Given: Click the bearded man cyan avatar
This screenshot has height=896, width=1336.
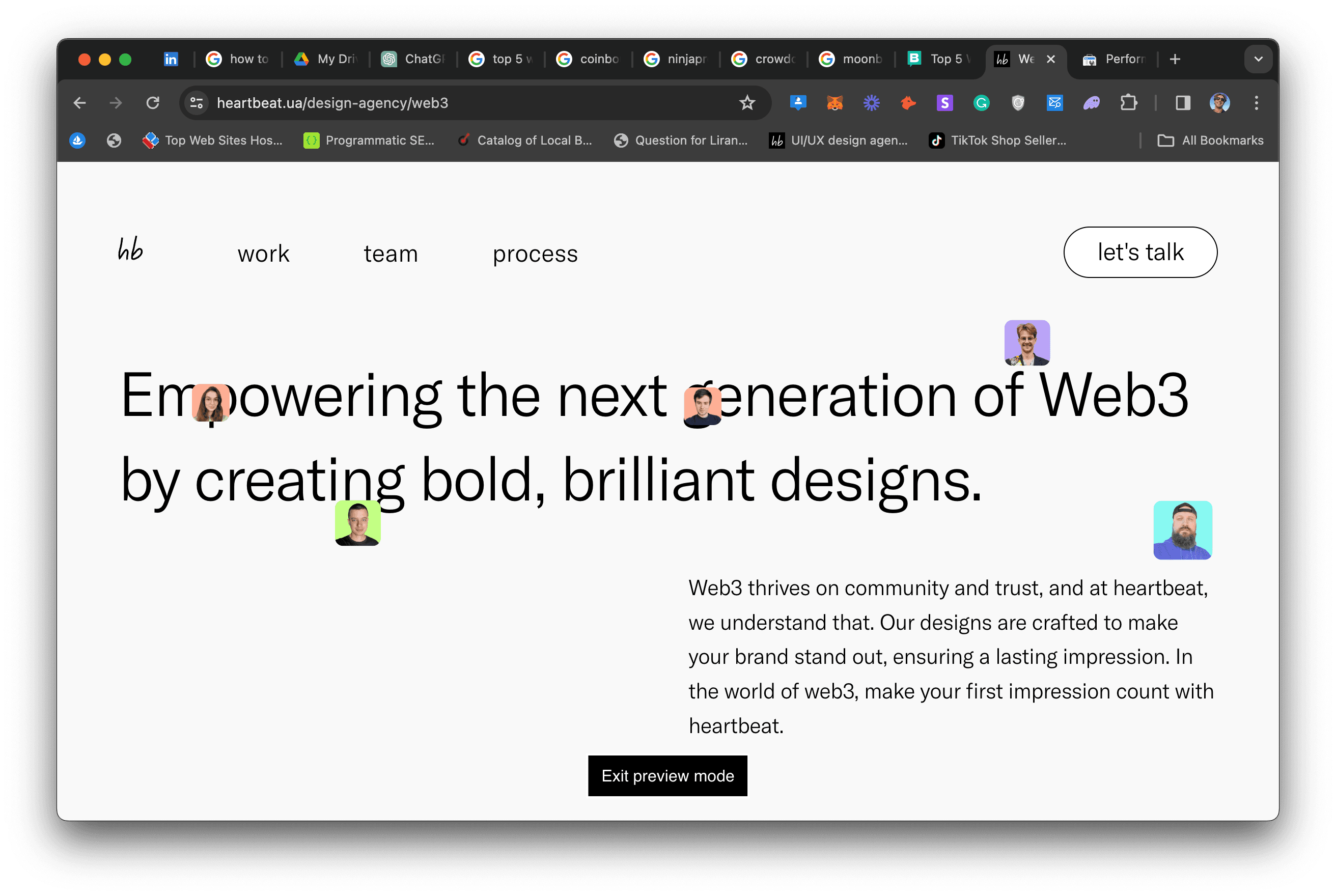Looking at the screenshot, I should click(x=1183, y=530).
